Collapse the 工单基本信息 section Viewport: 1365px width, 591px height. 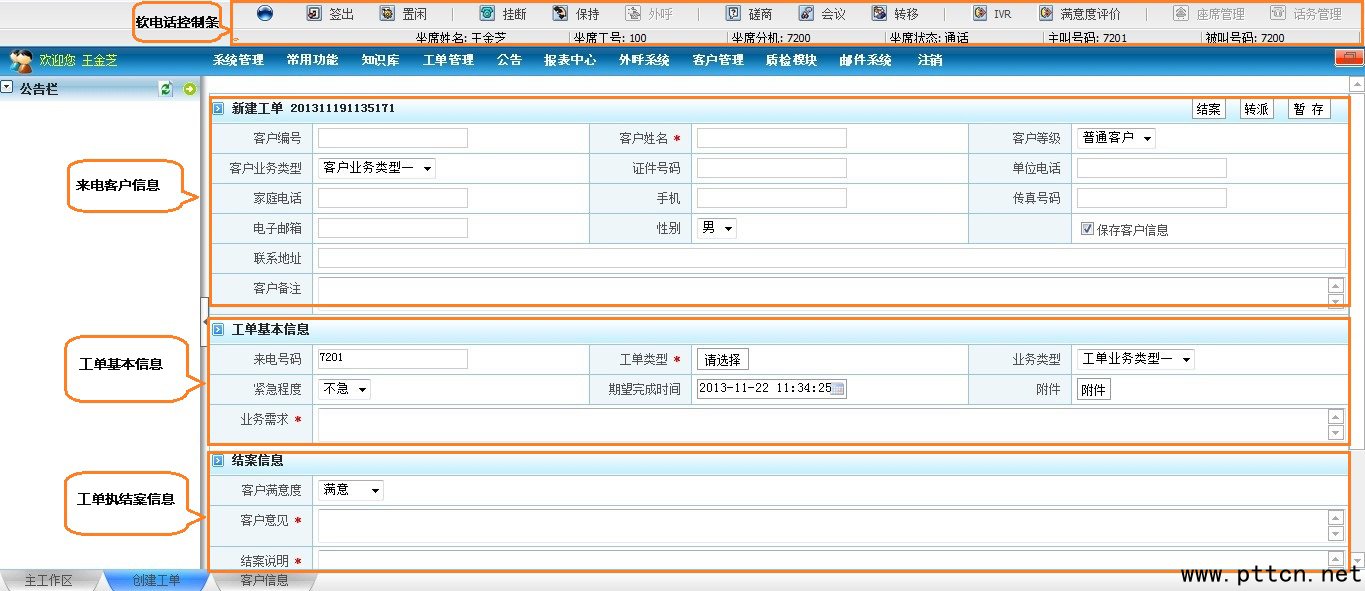tap(218, 329)
